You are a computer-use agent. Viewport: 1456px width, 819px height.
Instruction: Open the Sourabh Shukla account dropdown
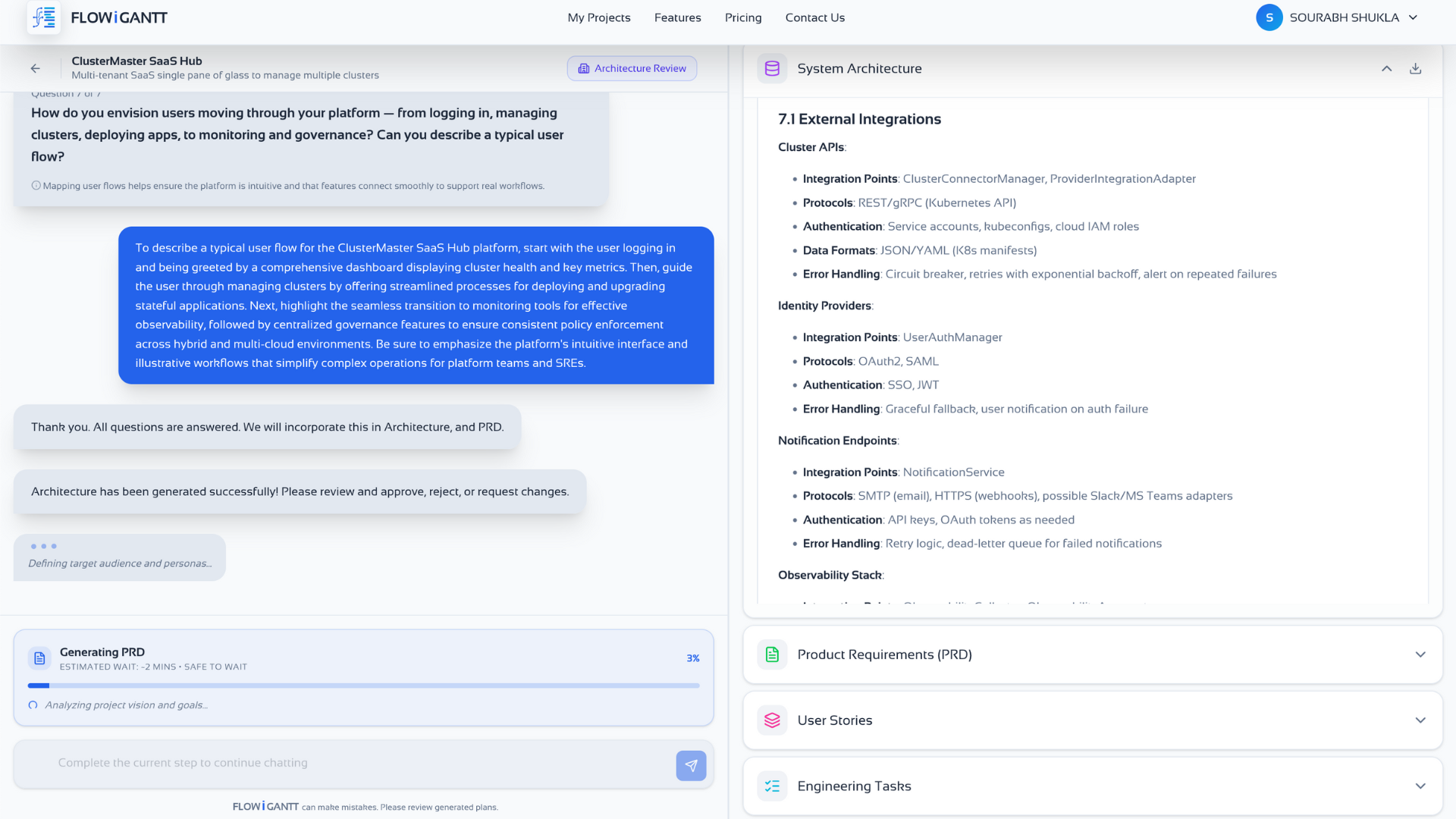(x=1413, y=17)
